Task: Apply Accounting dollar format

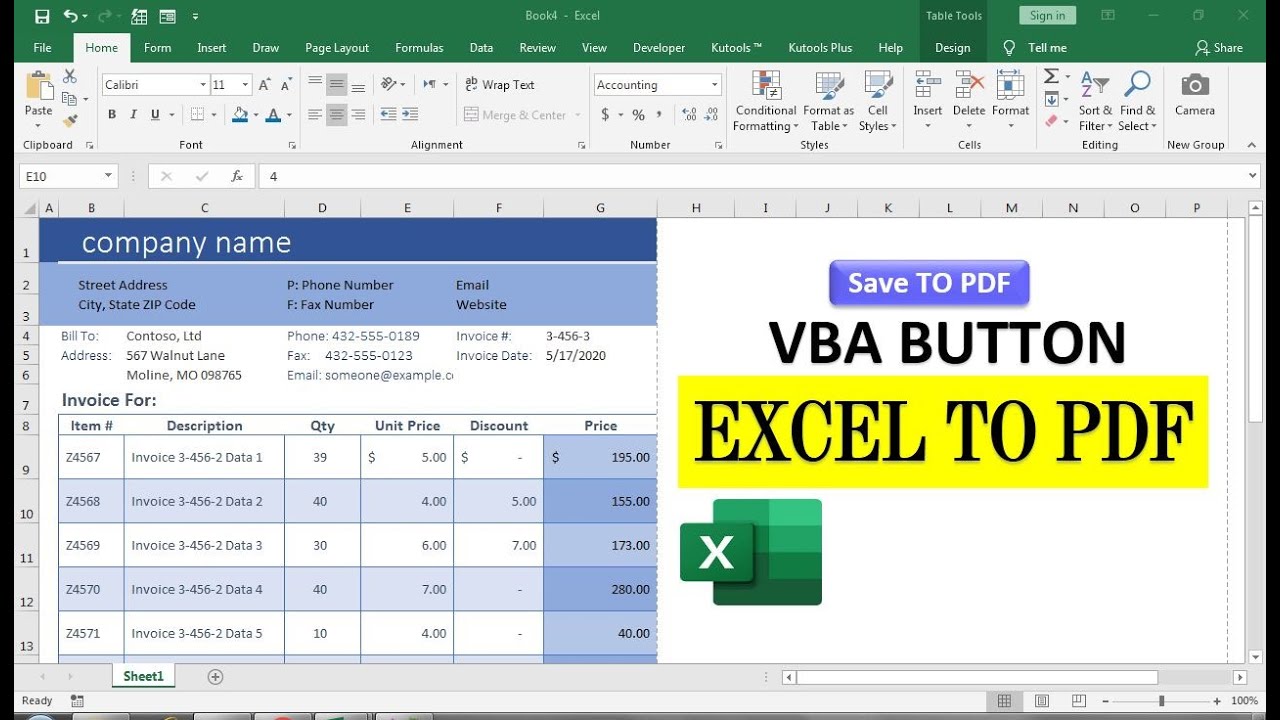Action: point(605,115)
